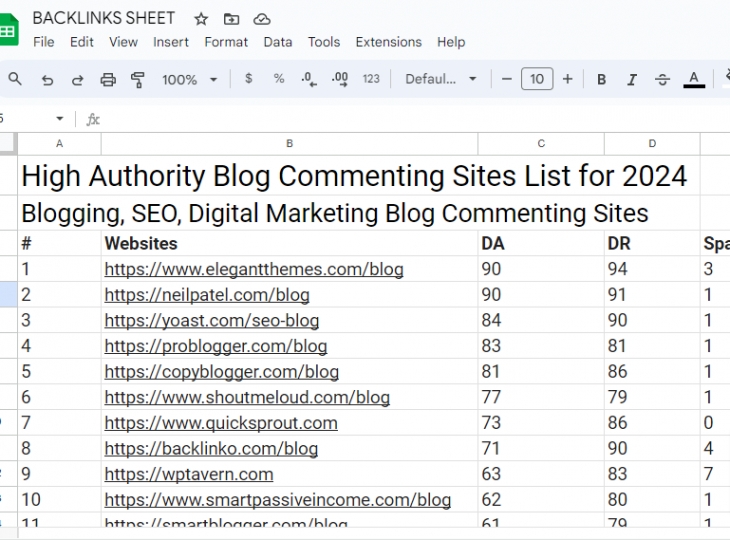Open the neilpatel.com/blog link
The width and height of the screenshot is (730, 540).
tap(207, 295)
